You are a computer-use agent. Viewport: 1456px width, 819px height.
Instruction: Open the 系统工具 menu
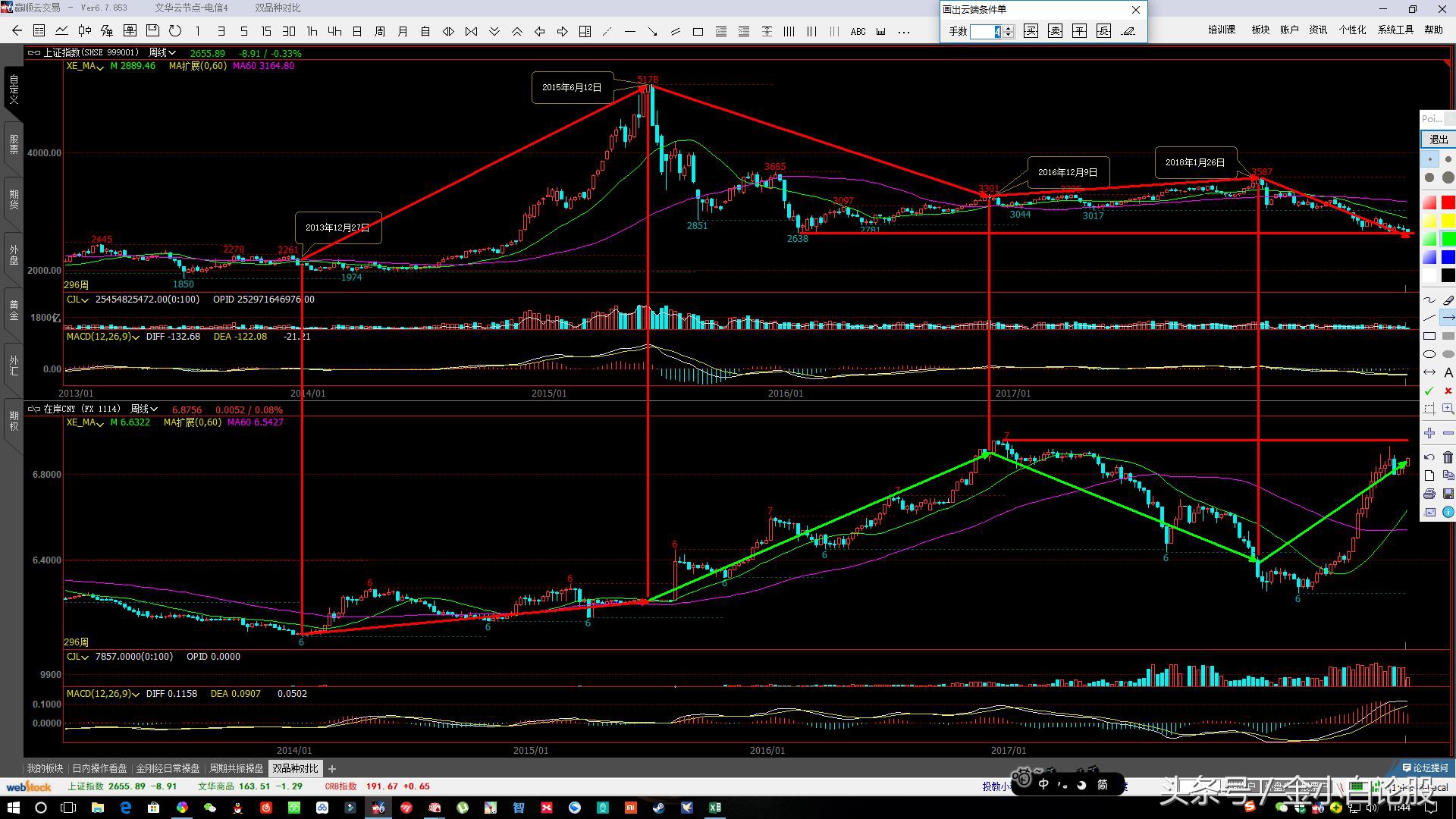pos(1395,30)
